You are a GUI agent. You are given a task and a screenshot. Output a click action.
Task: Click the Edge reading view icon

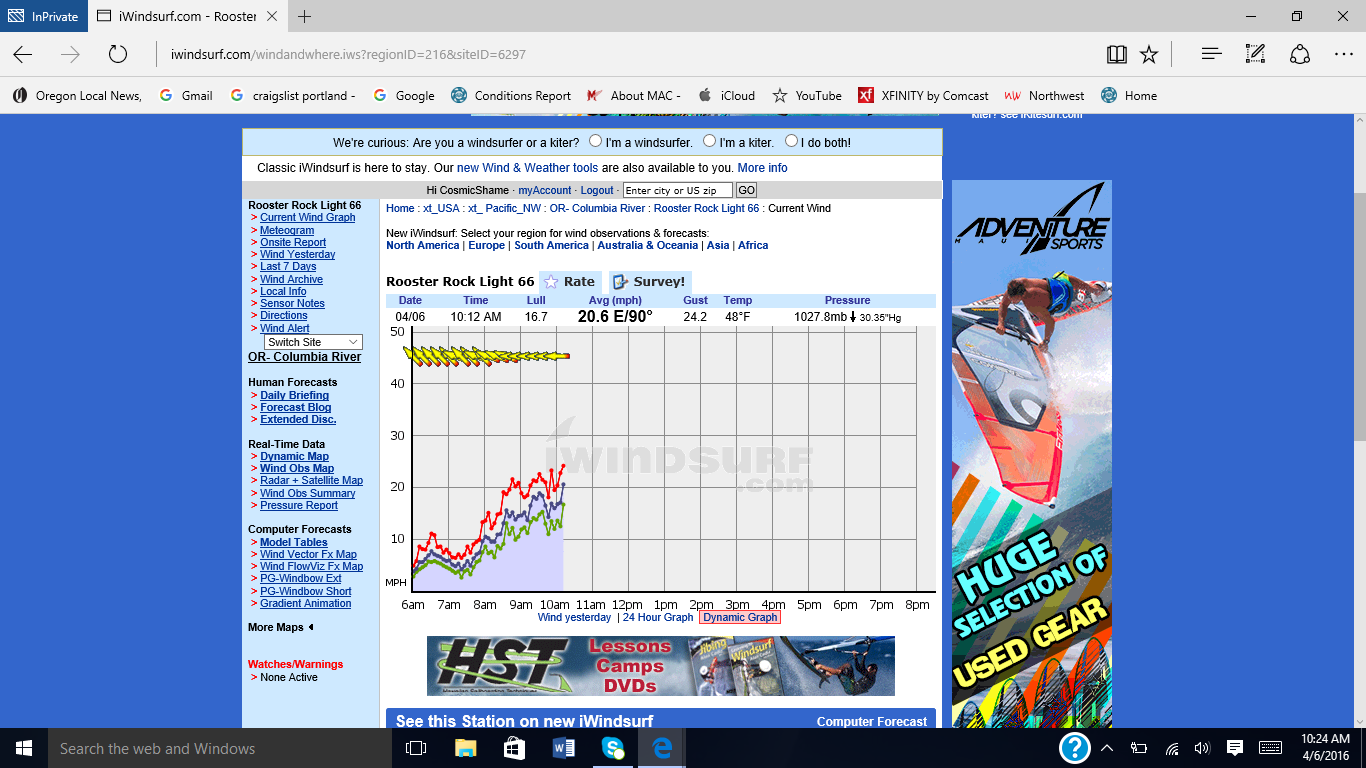tap(1116, 54)
